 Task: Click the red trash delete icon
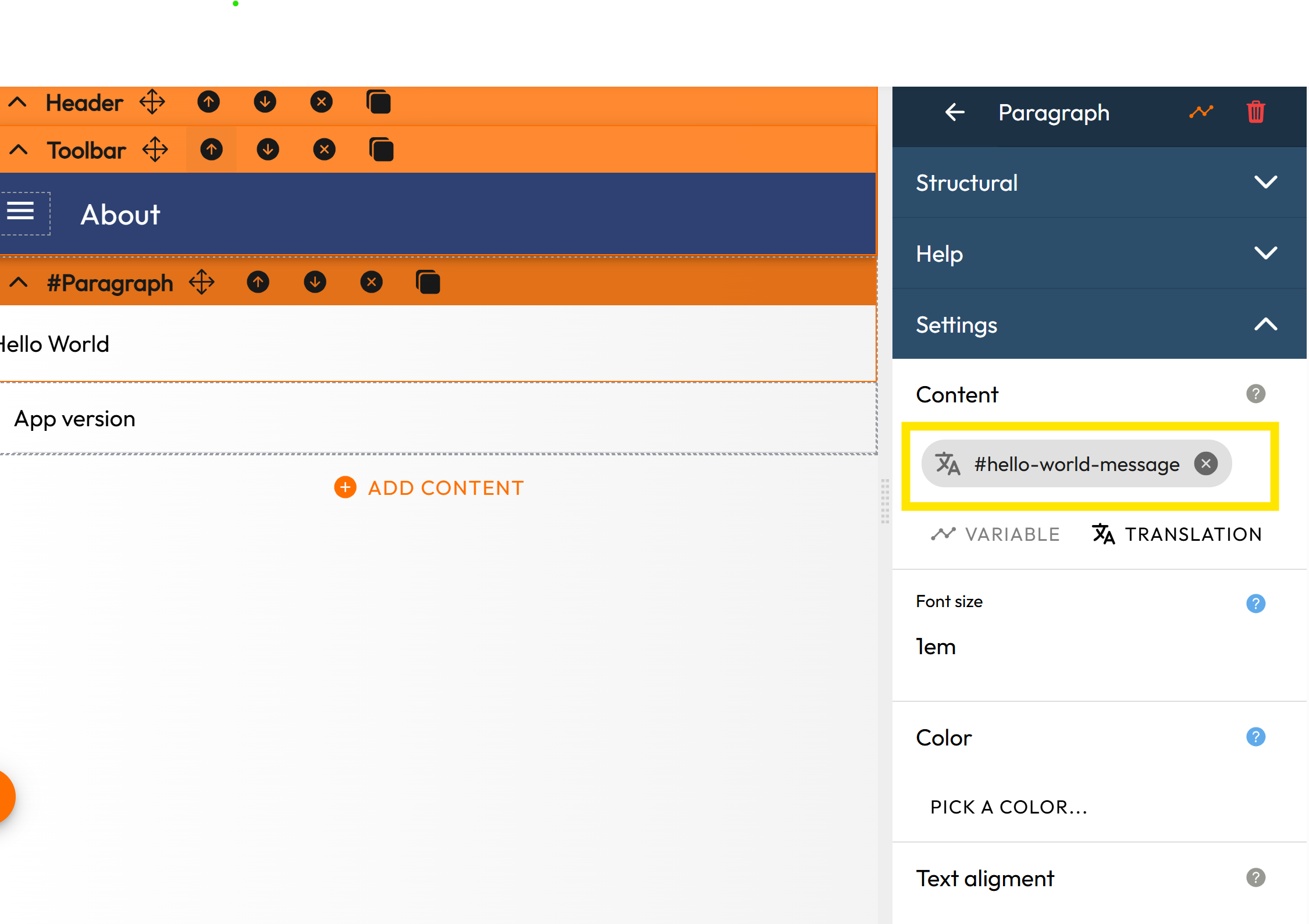click(x=1255, y=112)
